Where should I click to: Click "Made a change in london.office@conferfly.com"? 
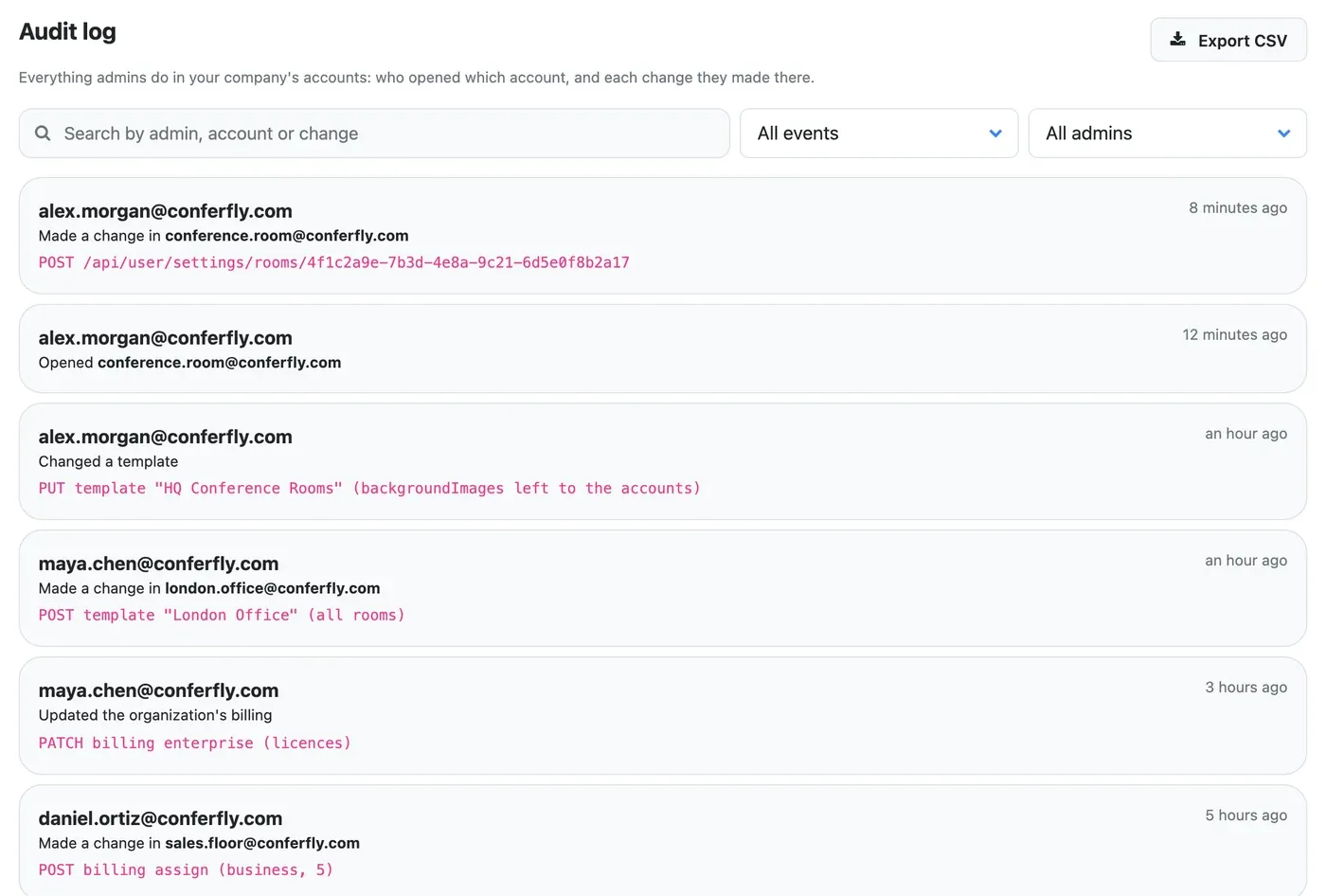[x=209, y=588]
